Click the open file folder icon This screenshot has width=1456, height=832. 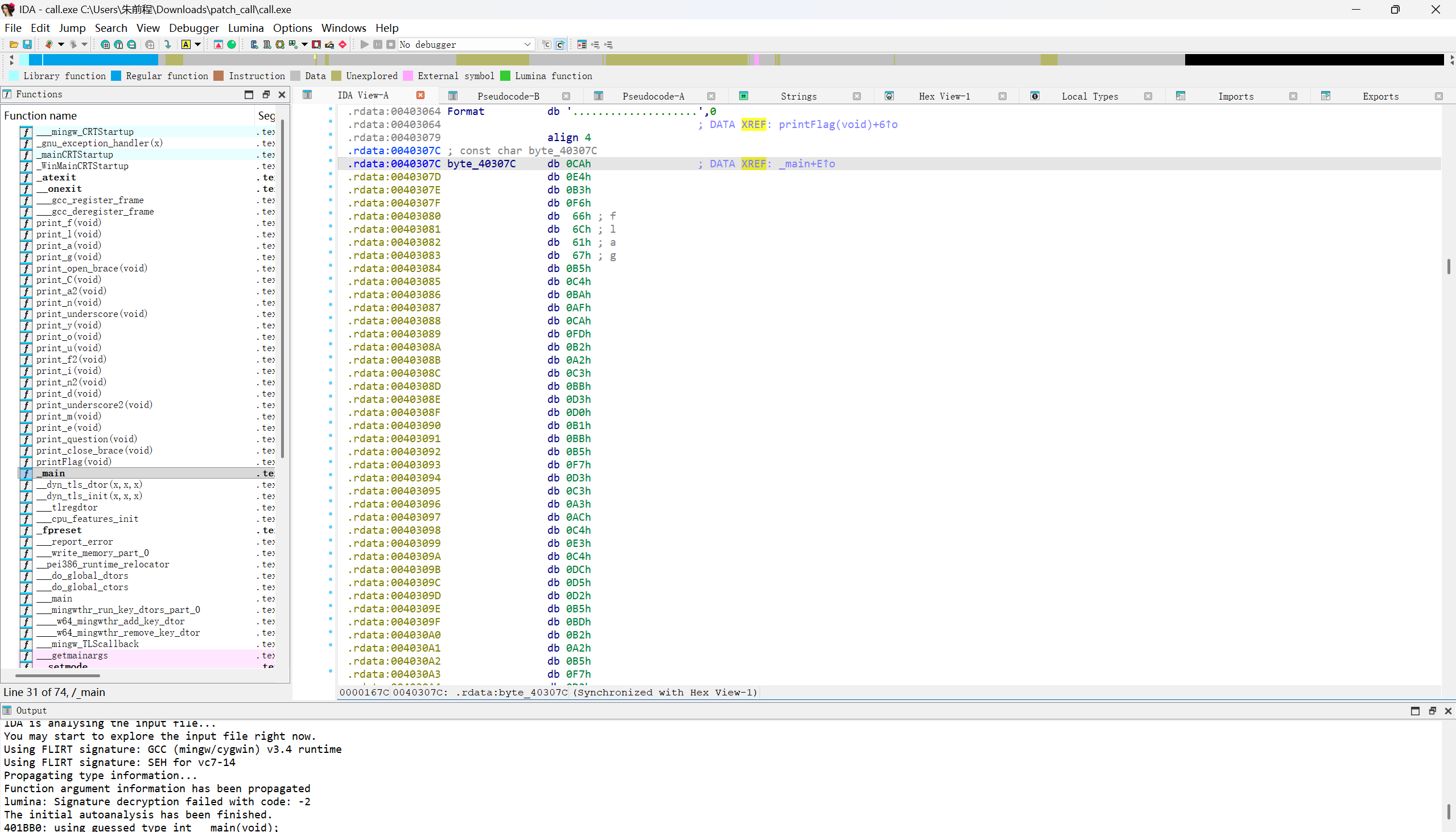pos(14,44)
